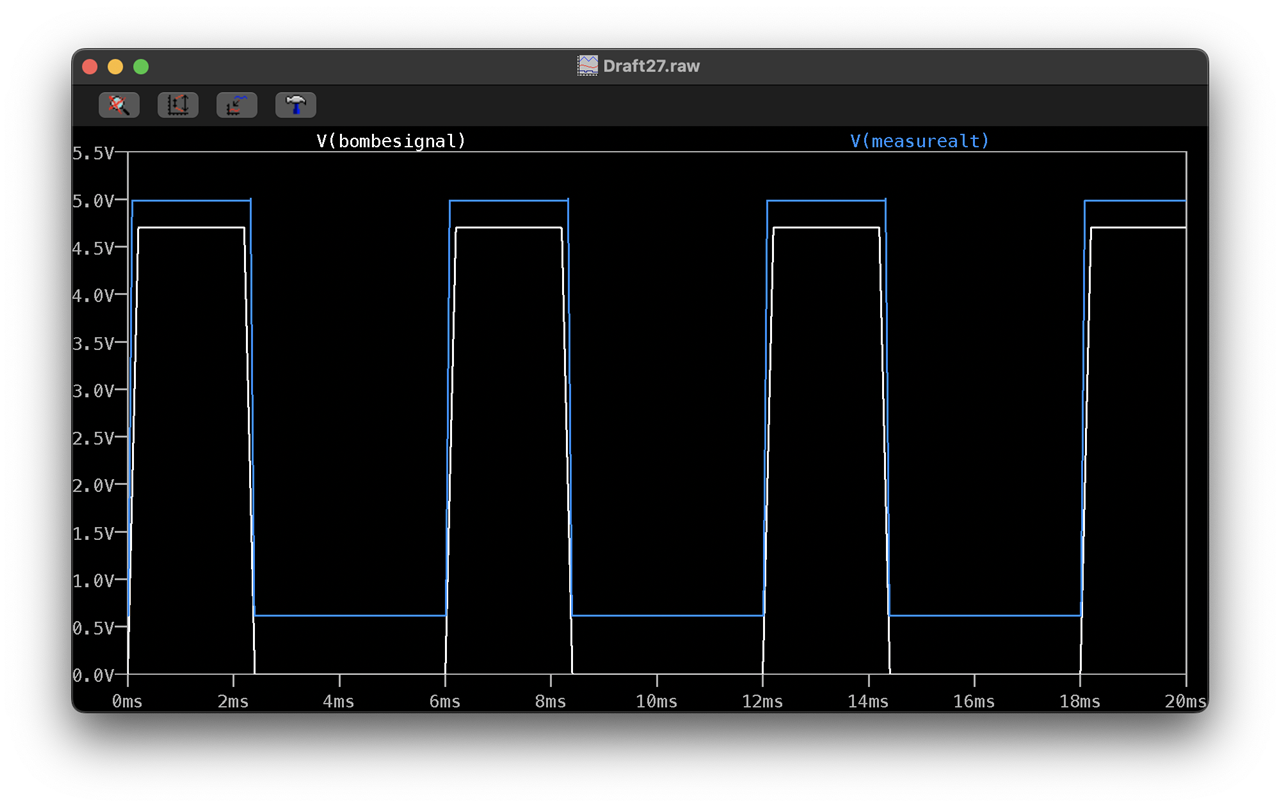Image resolution: width=1280 pixels, height=807 pixels.
Task: Click the 0.0V label on the vertical axis
Action: click(93, 675)
